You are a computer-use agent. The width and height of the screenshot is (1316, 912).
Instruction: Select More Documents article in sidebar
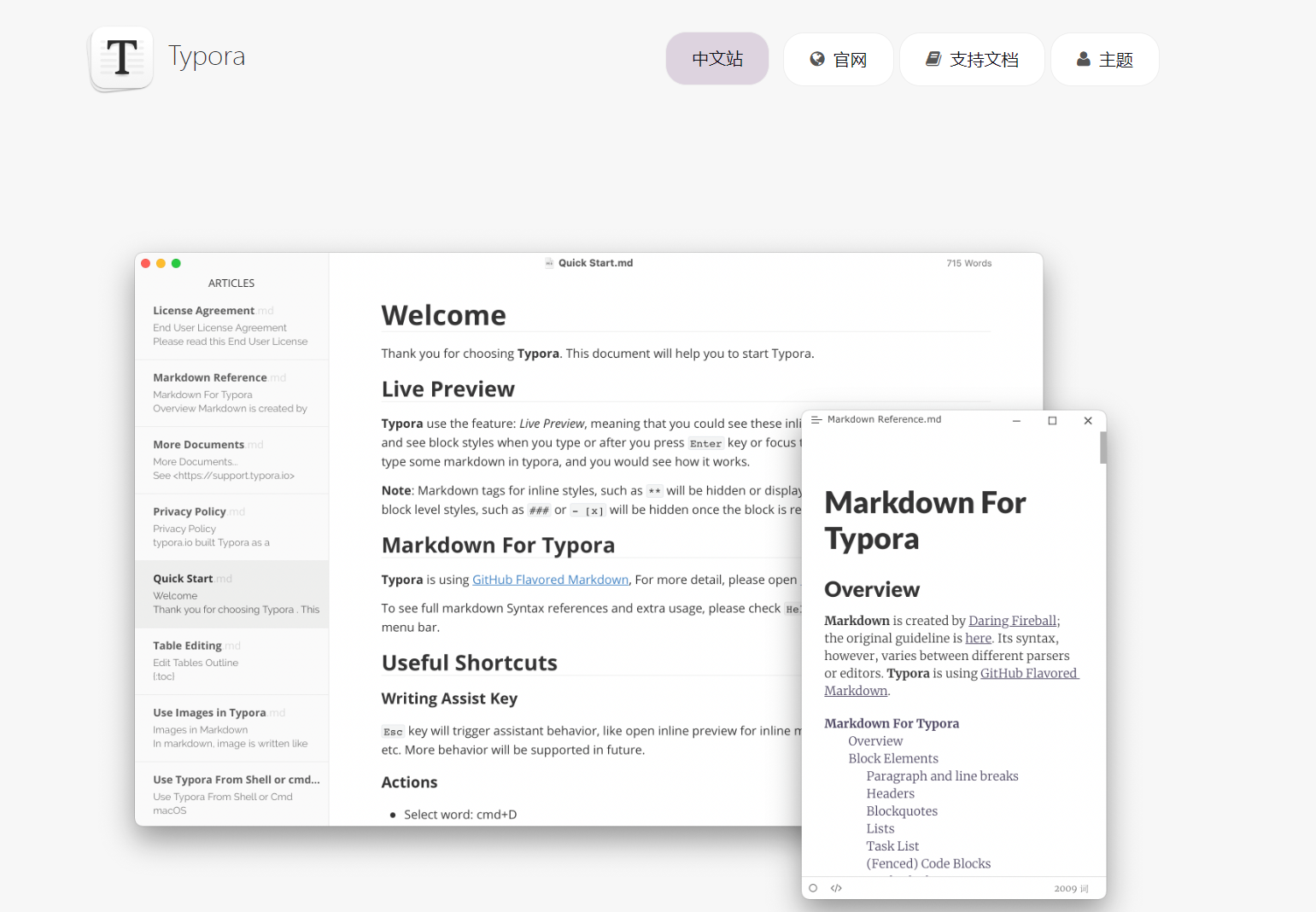point(231,459)
